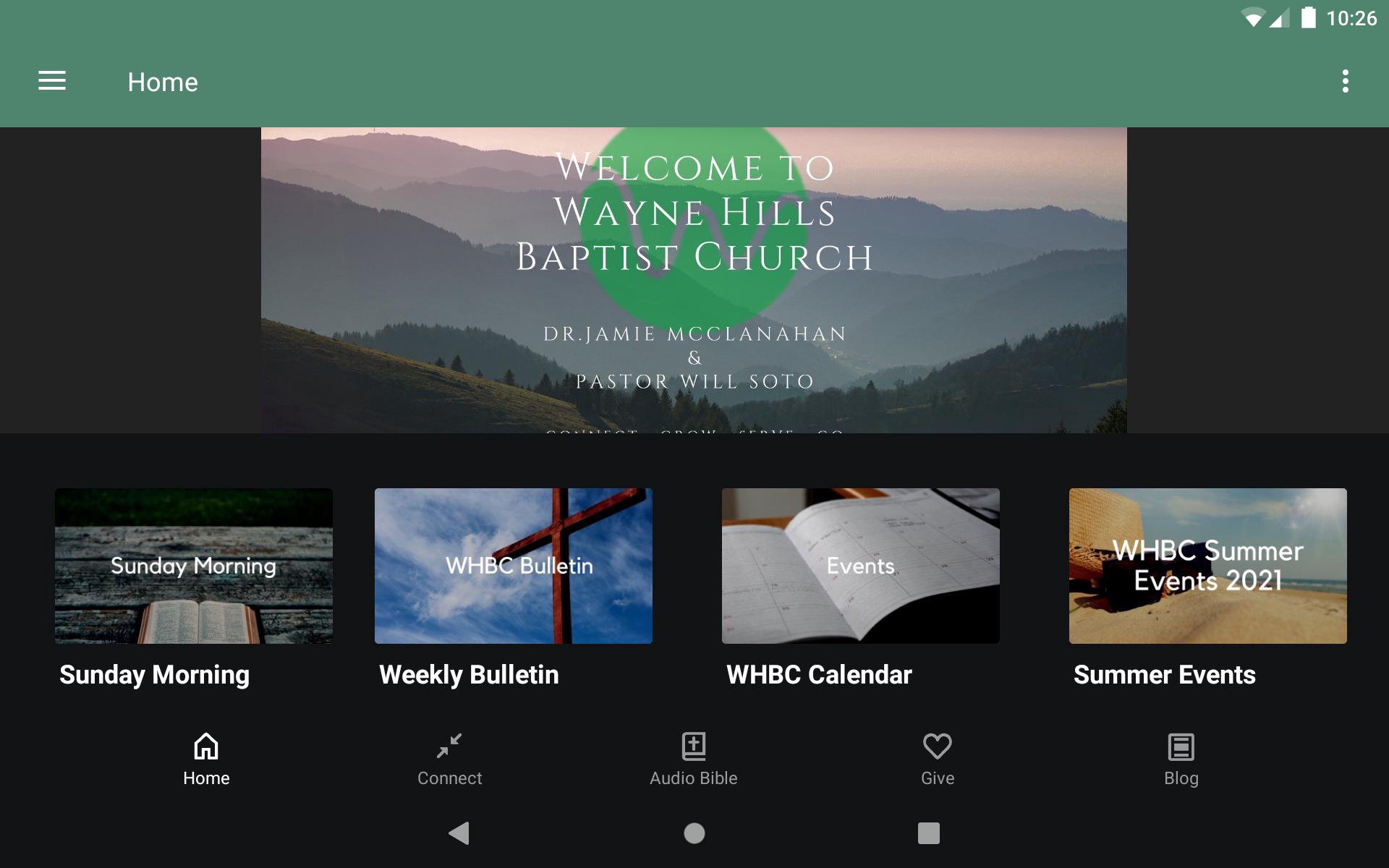
Task: Open the Blog page icon
Action: coord(1181,746)
